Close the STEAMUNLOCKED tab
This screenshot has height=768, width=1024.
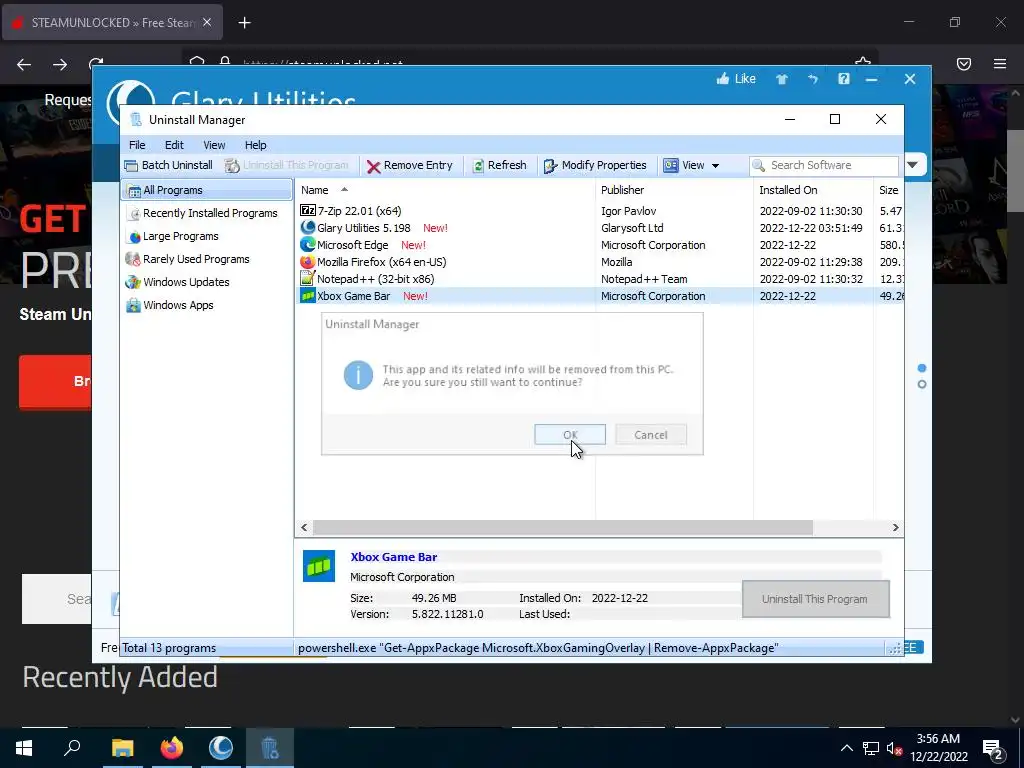click(207, 22)
